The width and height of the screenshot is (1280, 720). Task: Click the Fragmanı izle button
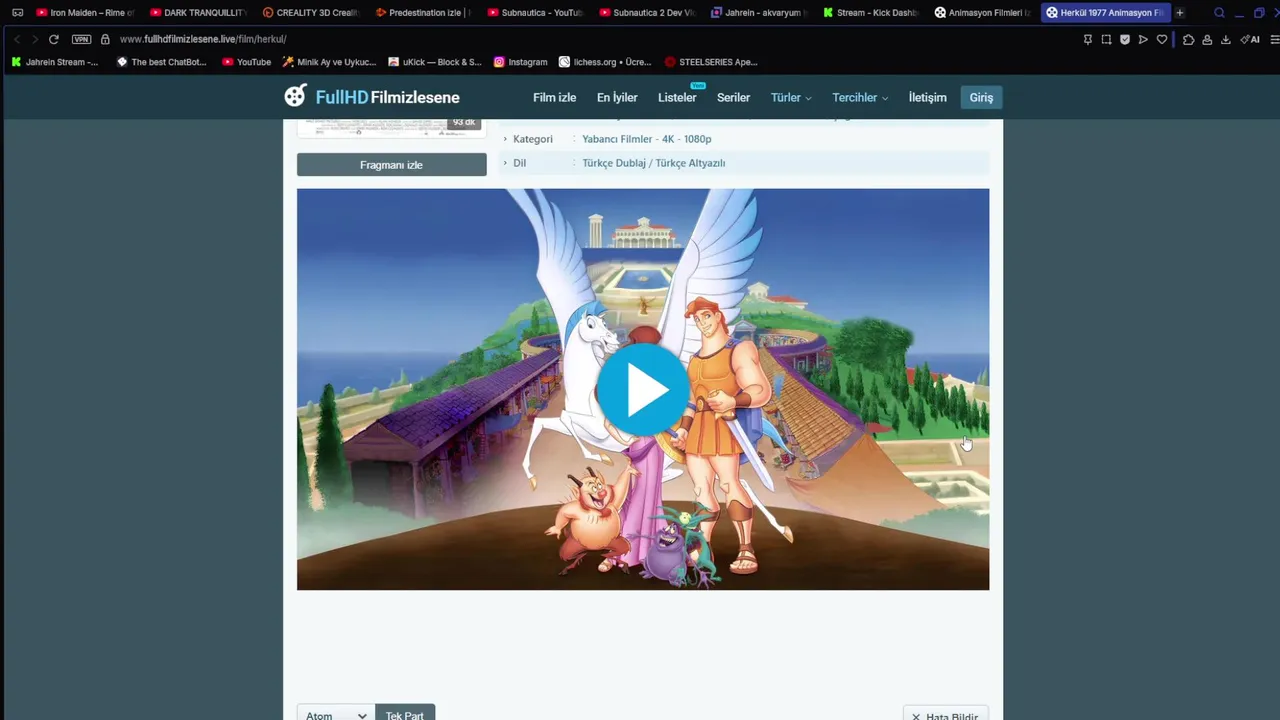(391, 164)
